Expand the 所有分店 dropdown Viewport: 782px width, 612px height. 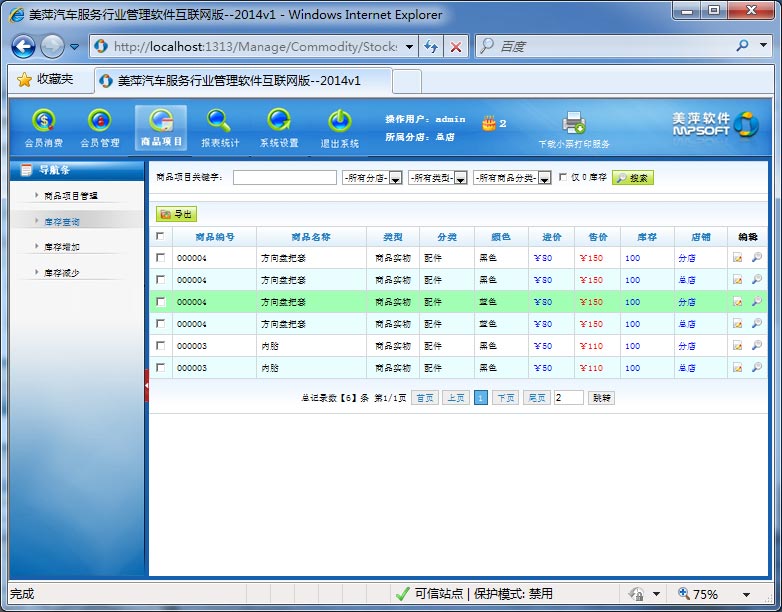(395, 178)
